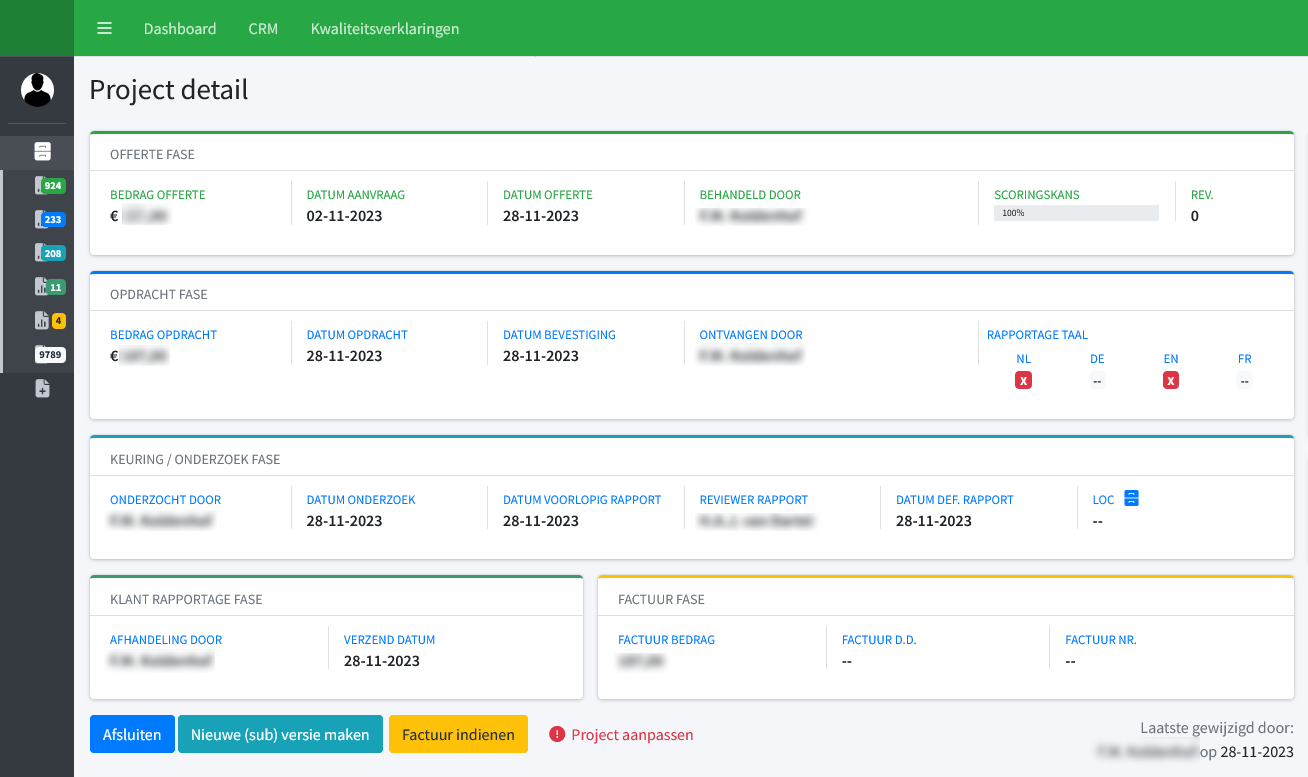
Task: Click the Factuur indienen button
Action: (x=458, y=734)
